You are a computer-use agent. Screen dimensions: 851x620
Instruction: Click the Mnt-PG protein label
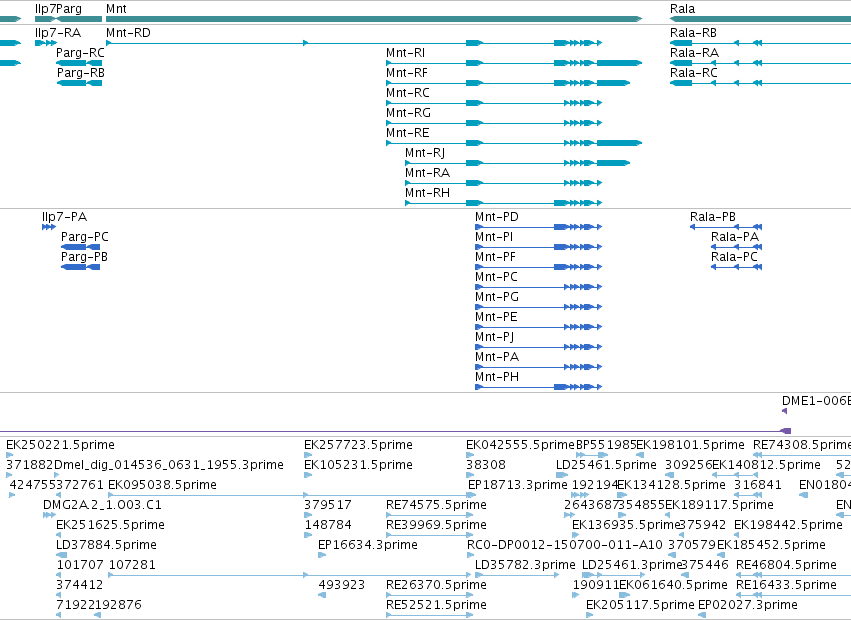pyautogui.click(x=497, y=297)
